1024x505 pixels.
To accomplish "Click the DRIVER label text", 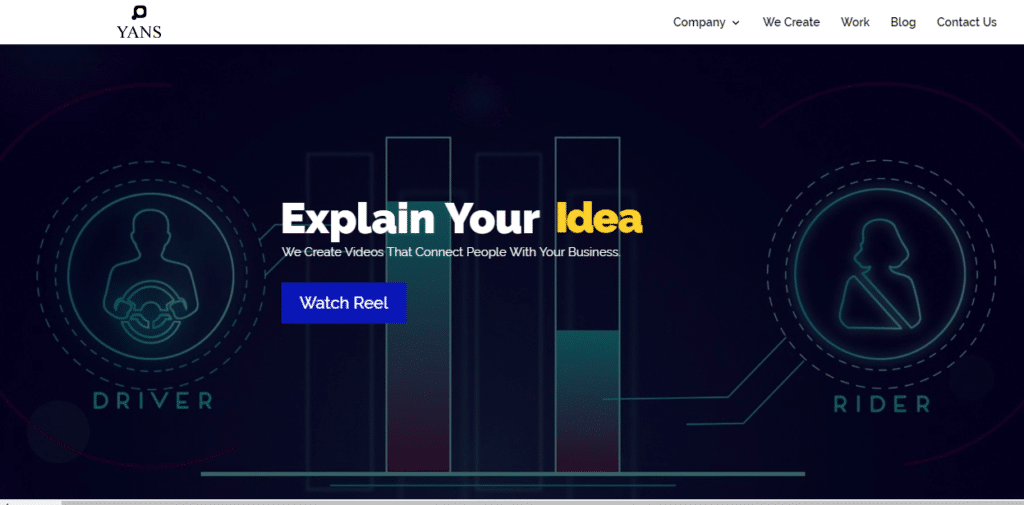I will (x=153, y=400).
